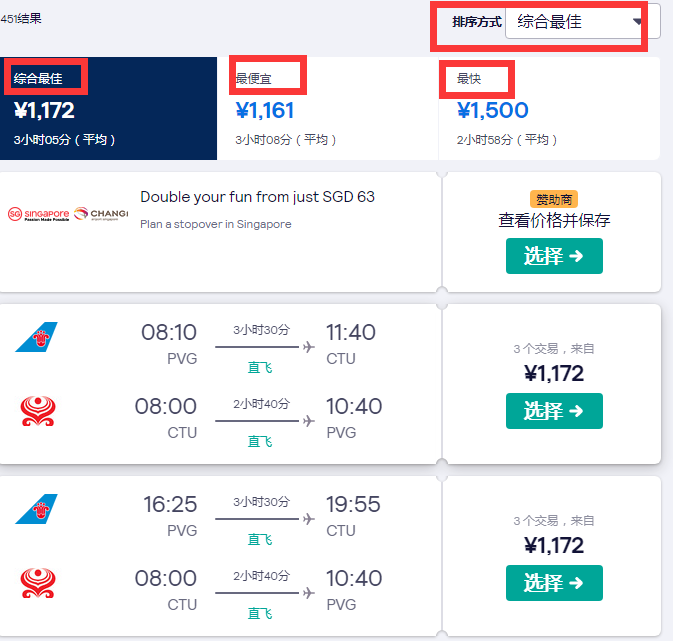Screen dimensions: 673x641
Task: Click '3 个交易，来自' above first ¥1,172
Action: [554, 349]
